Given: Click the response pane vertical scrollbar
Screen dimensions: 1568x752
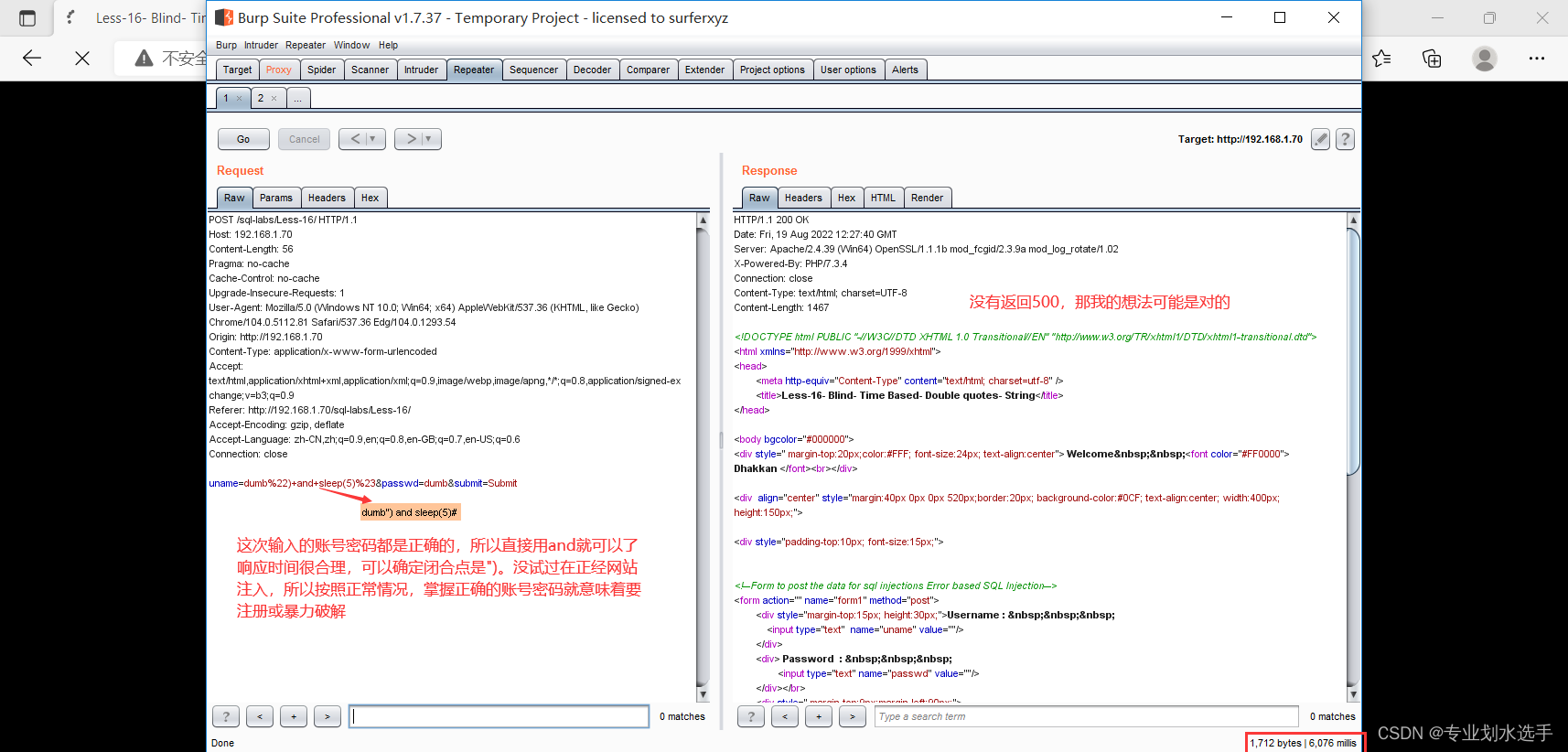Looking at the screenshot, I should tap(1354, 457).
